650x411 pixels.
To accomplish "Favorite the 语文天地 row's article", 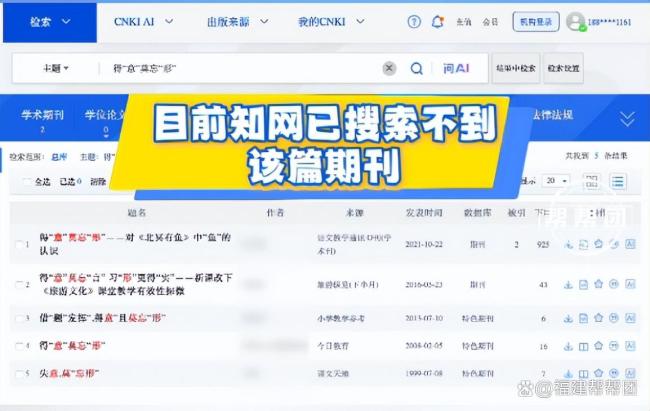I will pos(599,373).
